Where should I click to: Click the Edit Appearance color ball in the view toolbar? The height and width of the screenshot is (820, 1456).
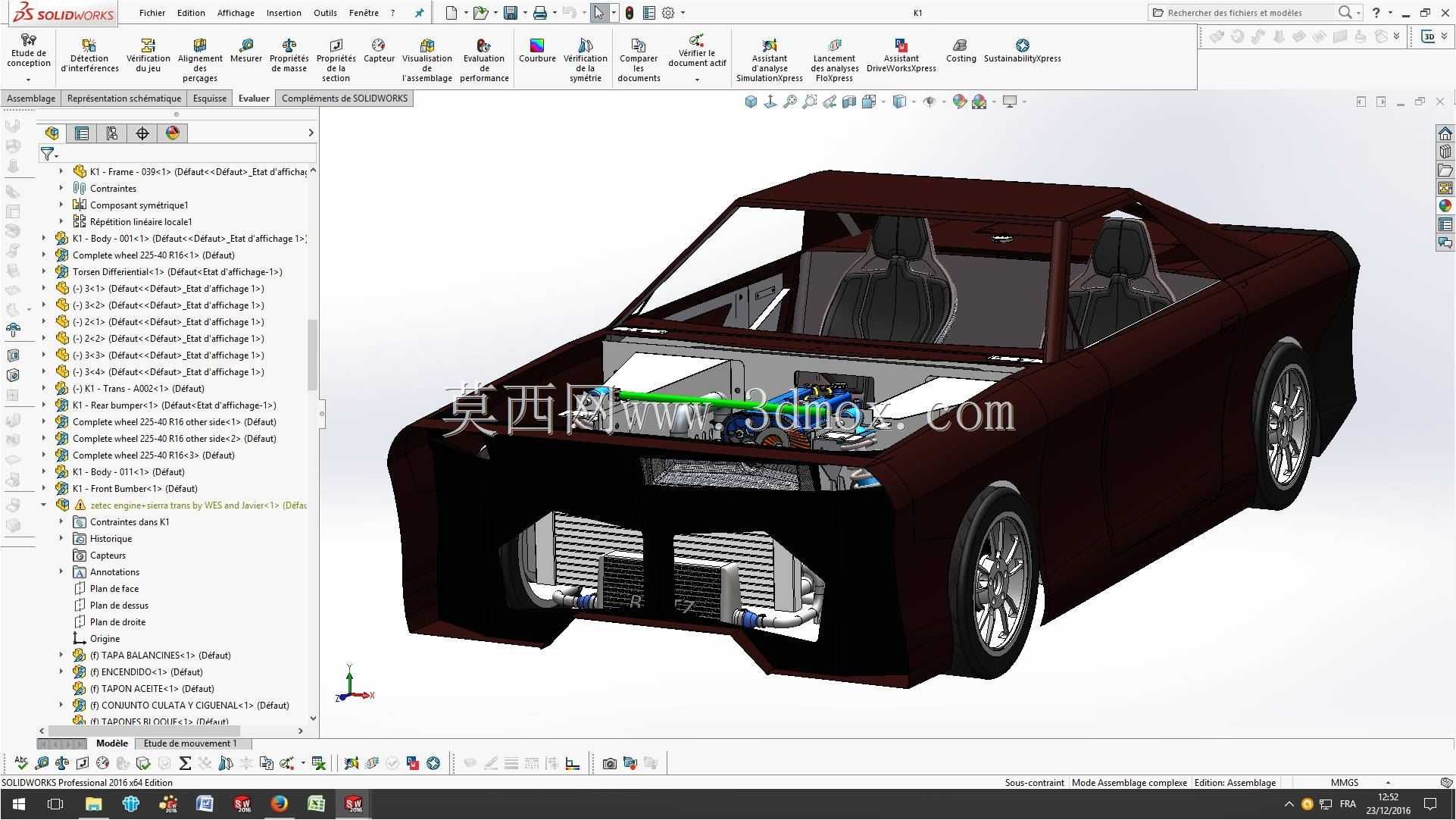point(959,102)
